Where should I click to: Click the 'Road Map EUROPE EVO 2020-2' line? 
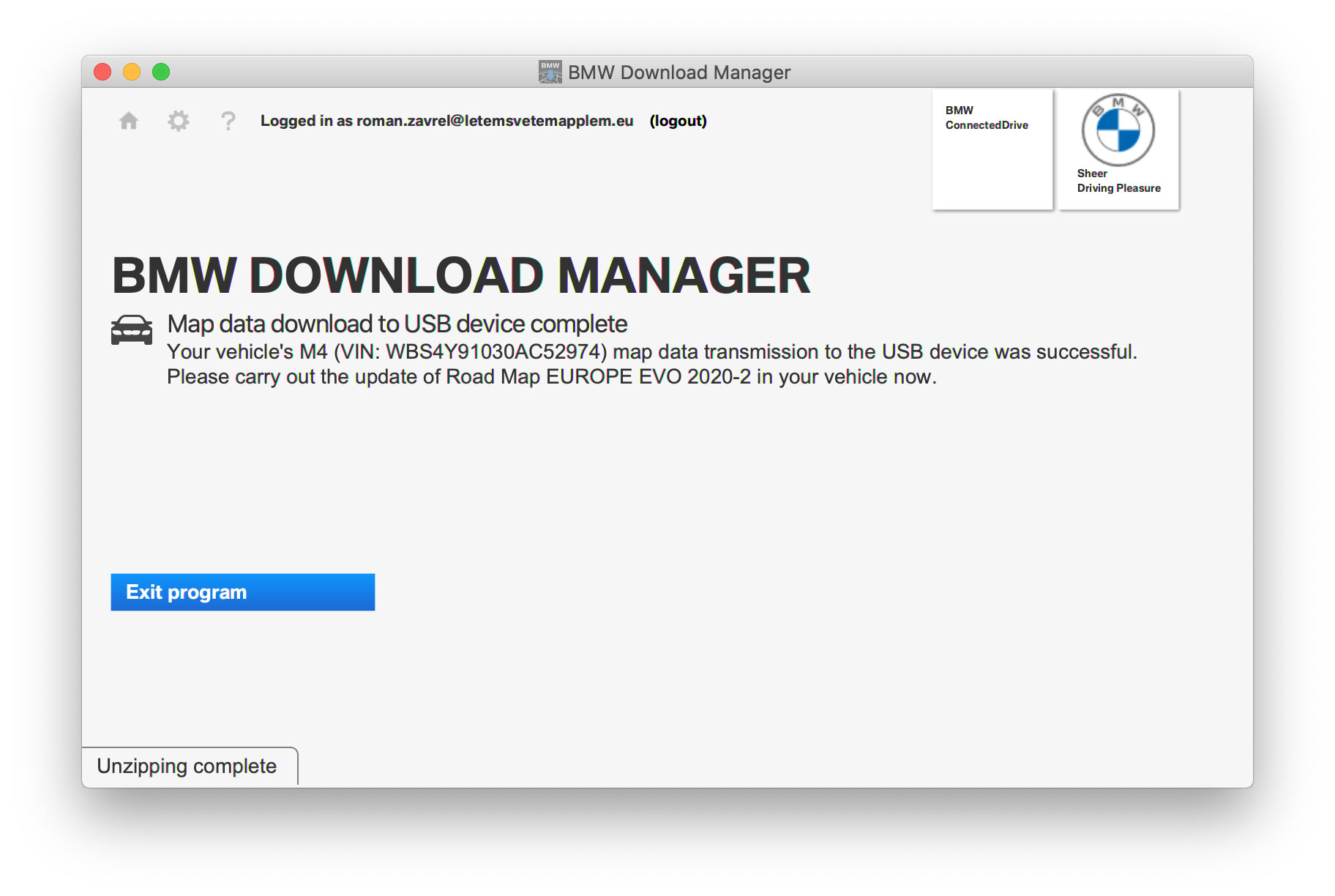tap(552, 377)
